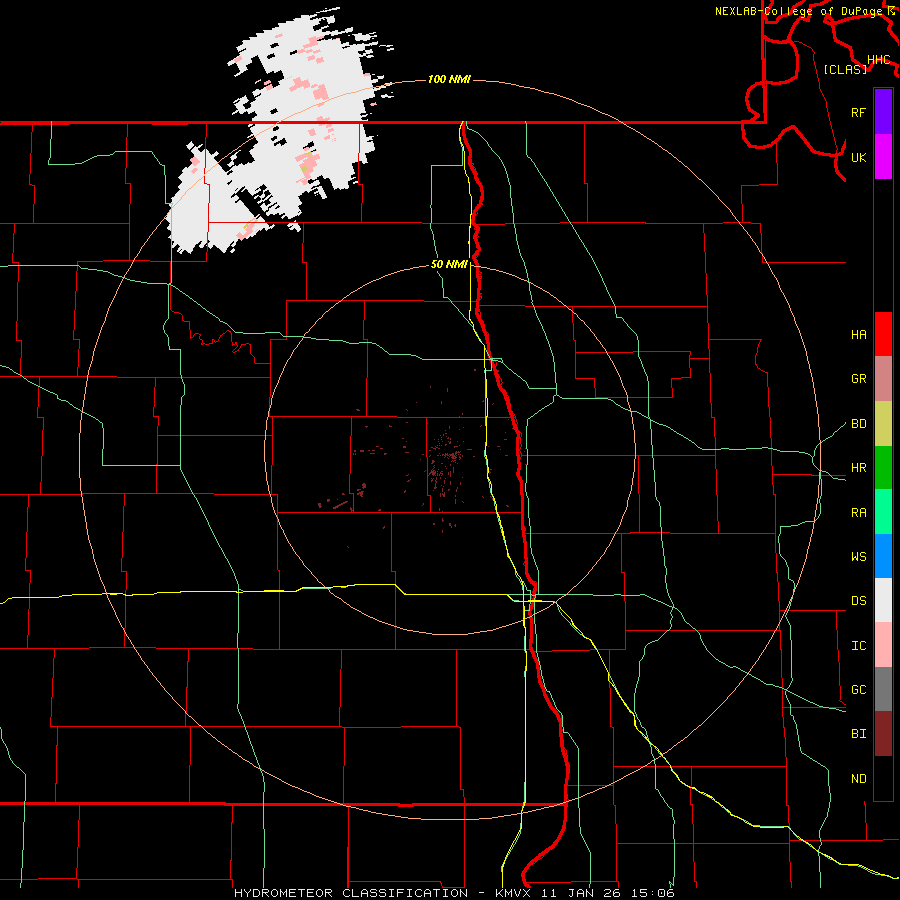The image size is (900, 900).
Task: Click the 50 NMI range ring label
Action: [449, 264]
